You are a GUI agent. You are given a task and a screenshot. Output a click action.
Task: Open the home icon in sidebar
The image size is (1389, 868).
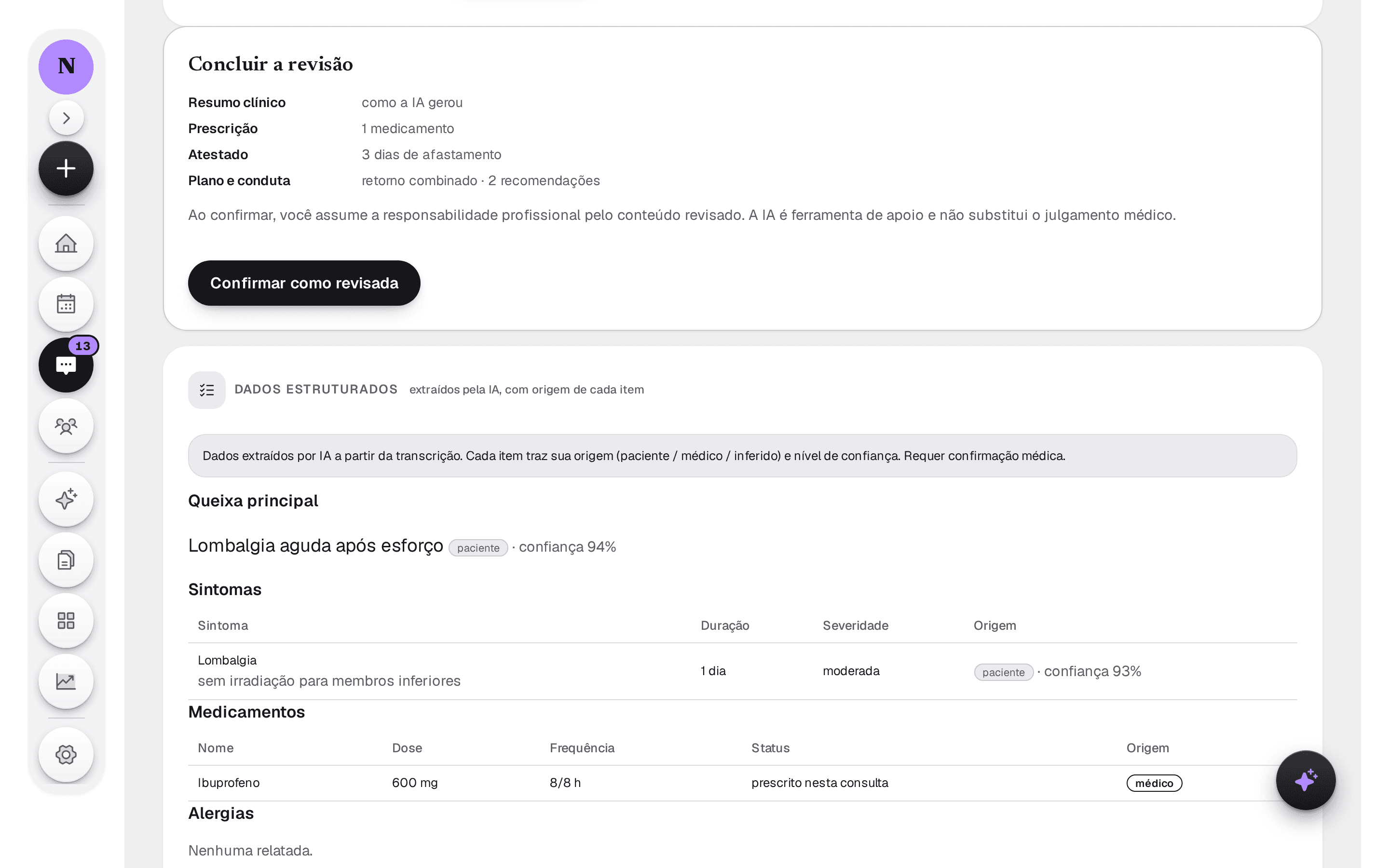tap(66, 244)
